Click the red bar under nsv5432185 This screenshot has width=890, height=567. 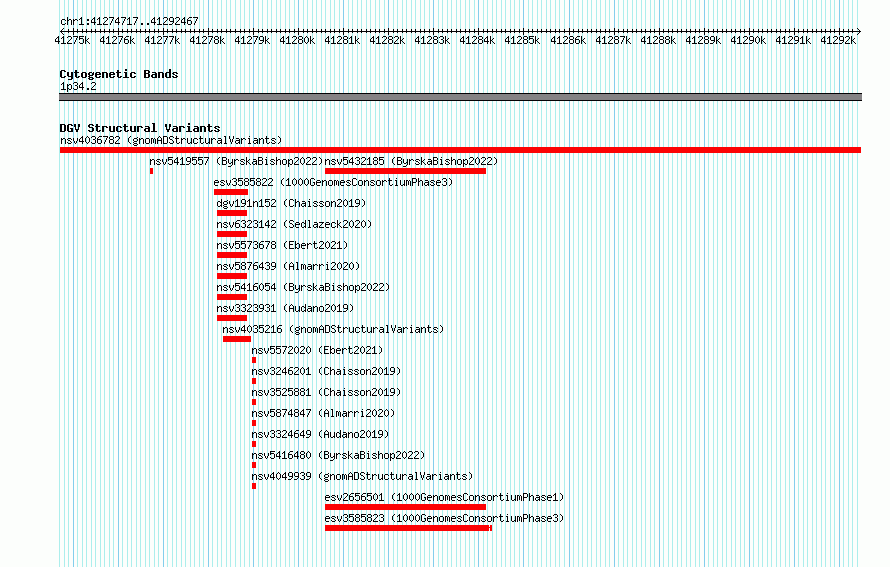click(x=405, y=171)
